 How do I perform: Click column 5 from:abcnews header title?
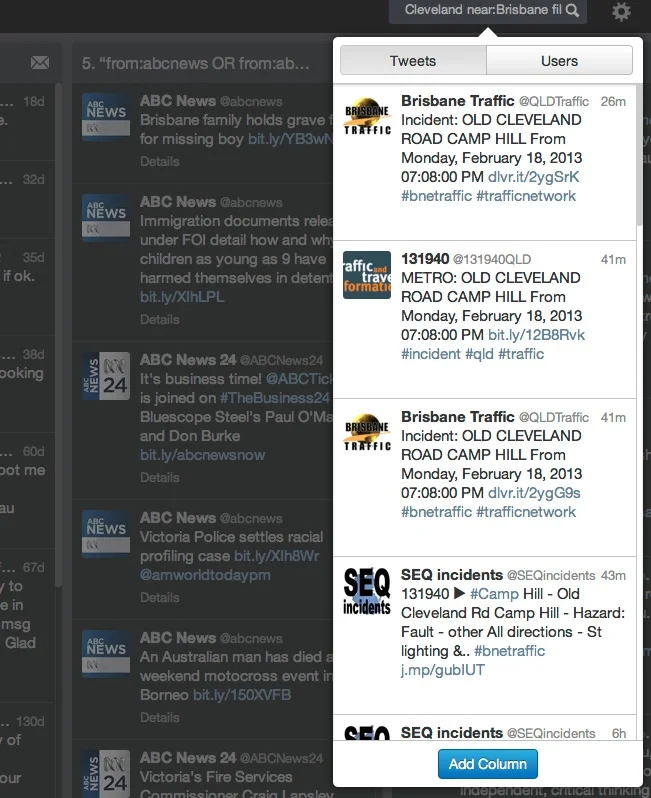(x=195, y=63)
